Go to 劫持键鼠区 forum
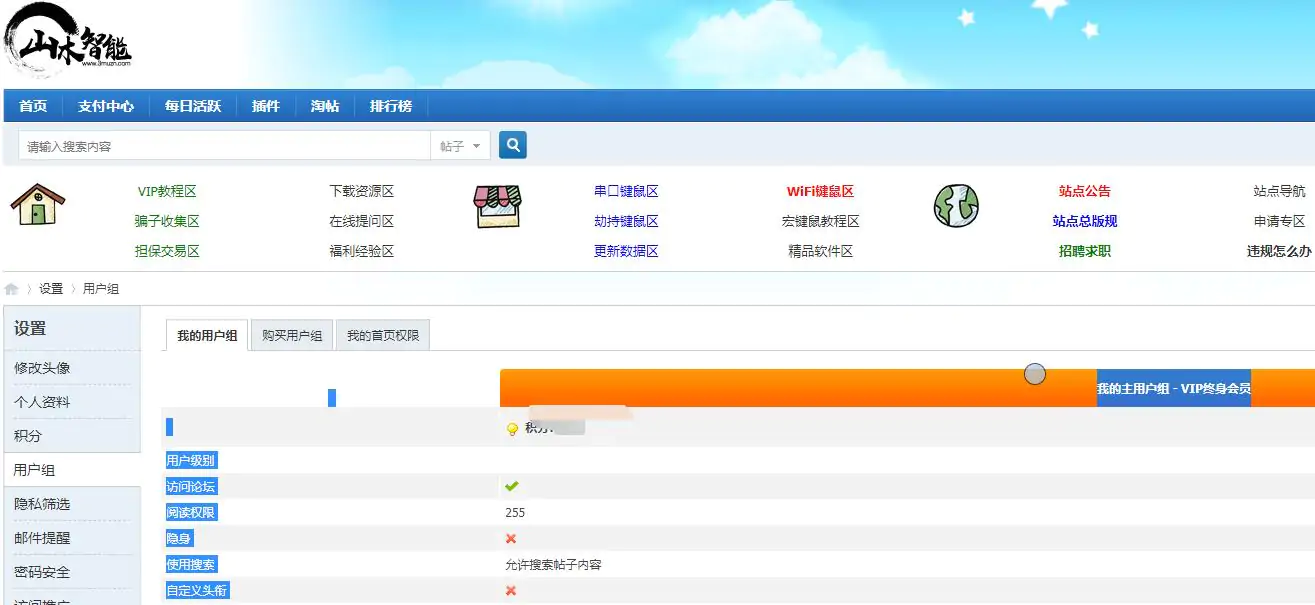The image size is (1315, 605). point(626,221)
